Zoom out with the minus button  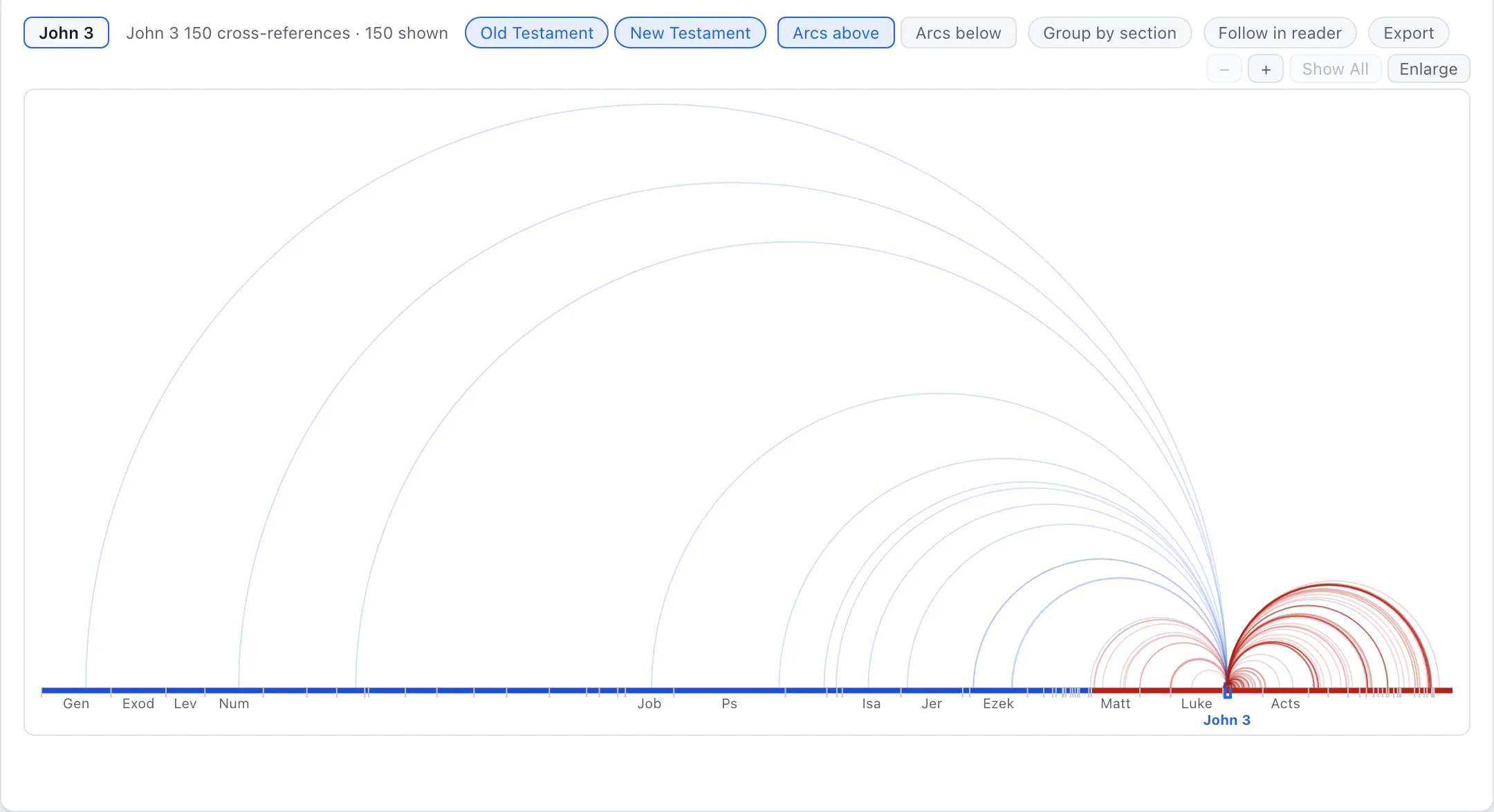[x=1224, y=69]
